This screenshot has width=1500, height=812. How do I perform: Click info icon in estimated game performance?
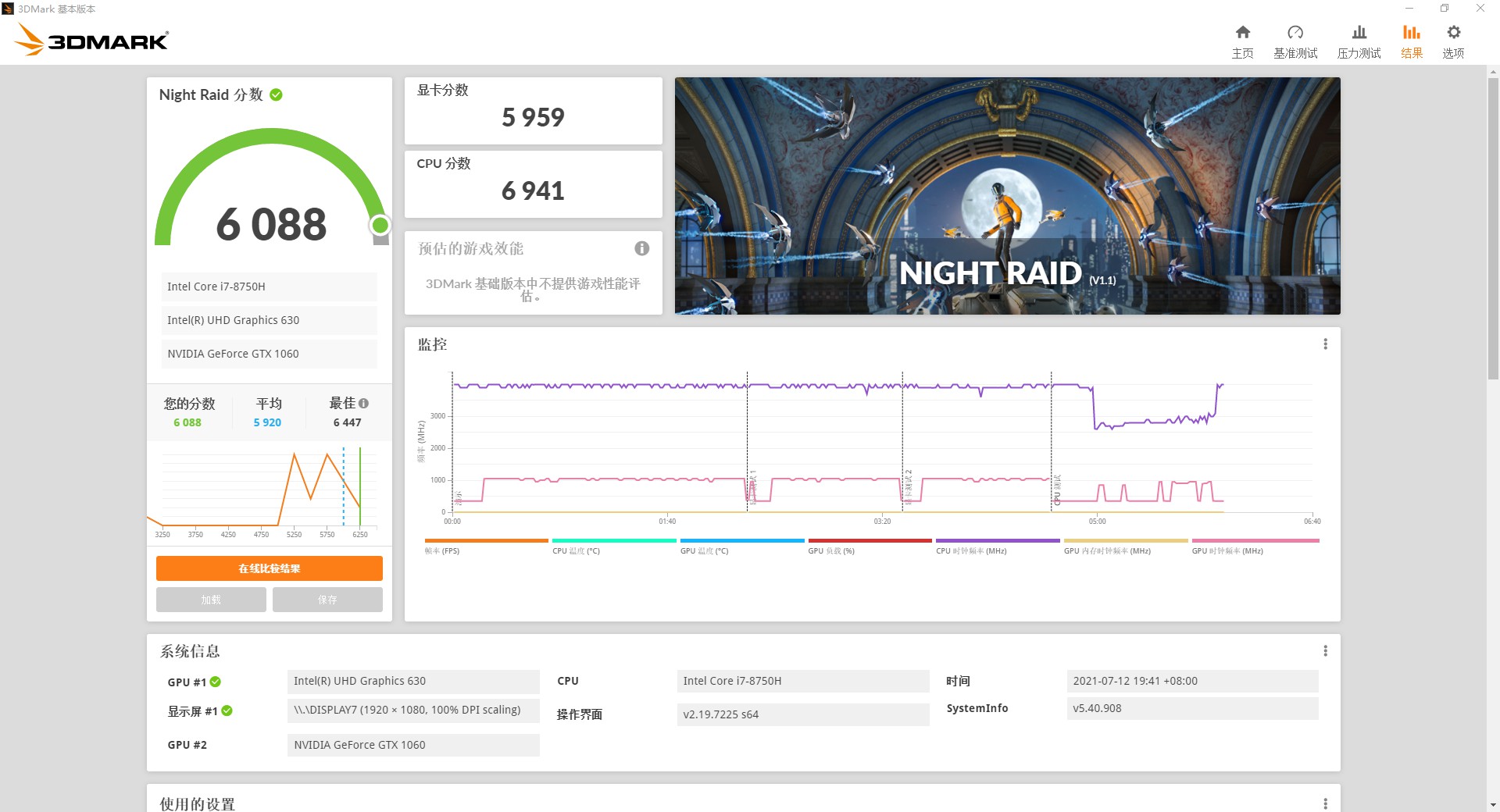pos(641,248)
